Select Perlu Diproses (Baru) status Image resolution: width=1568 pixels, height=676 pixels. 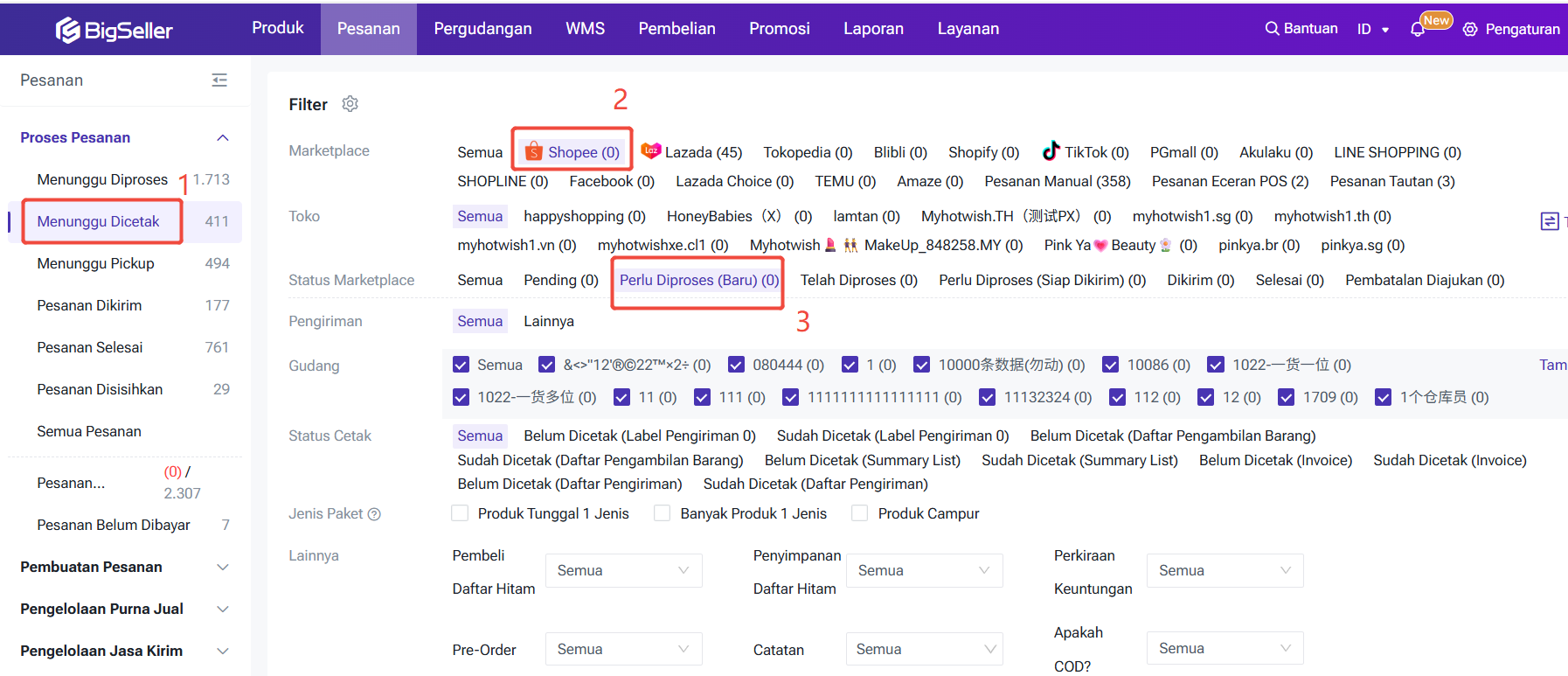(698, 280)
